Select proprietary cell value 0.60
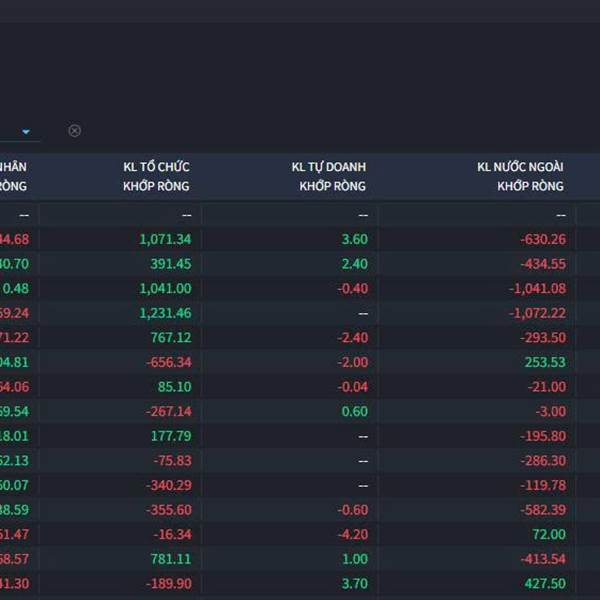The width and height of the screenshot is (600, 600). (x=355, y=411)
